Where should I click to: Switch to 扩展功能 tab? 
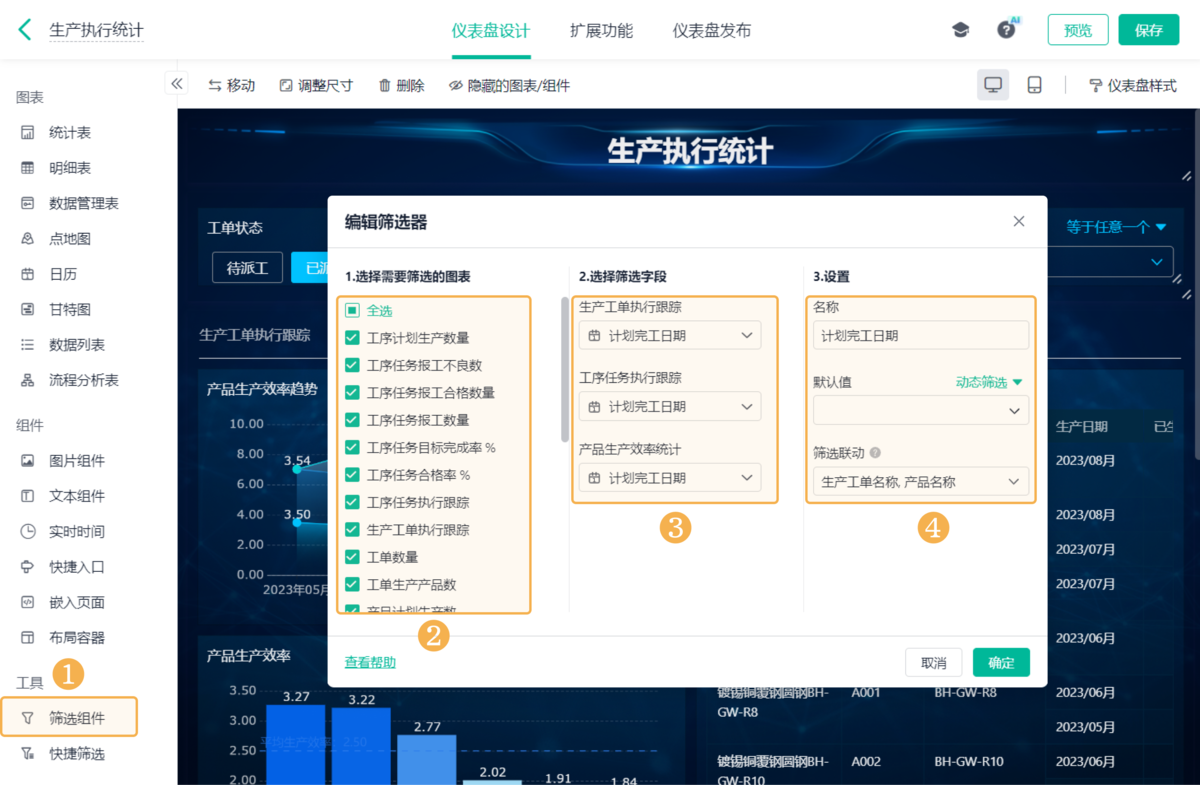point(601,31)
